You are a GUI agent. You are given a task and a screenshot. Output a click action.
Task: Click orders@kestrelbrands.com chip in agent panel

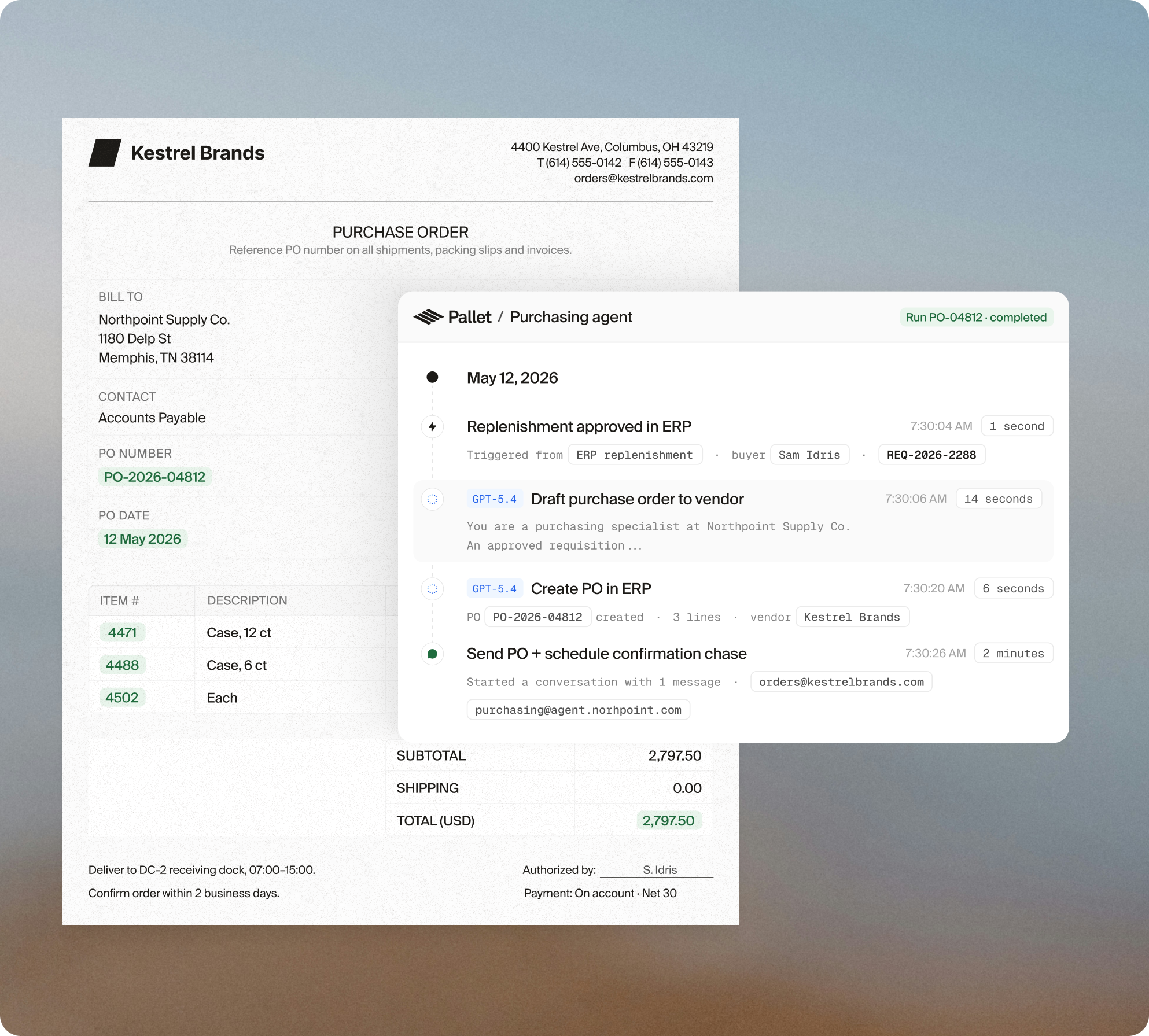(x=841, y=682)
